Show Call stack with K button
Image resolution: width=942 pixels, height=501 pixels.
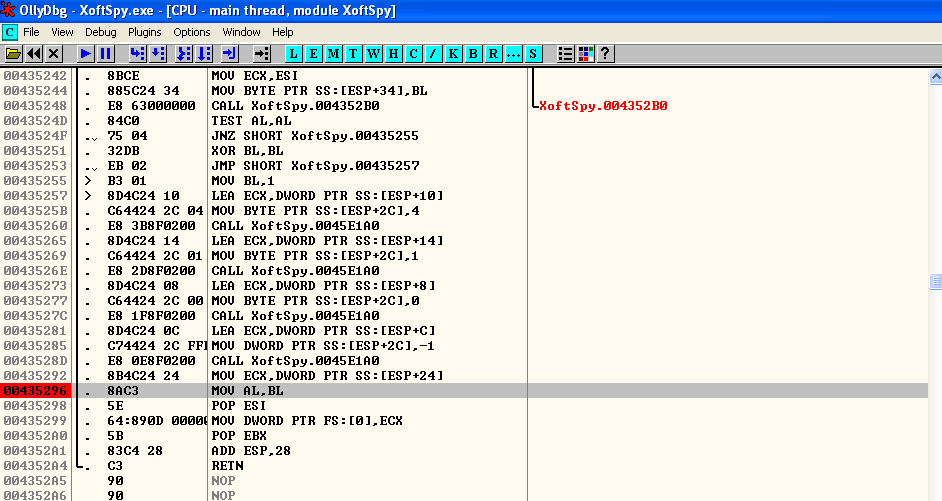coord(453,53)
